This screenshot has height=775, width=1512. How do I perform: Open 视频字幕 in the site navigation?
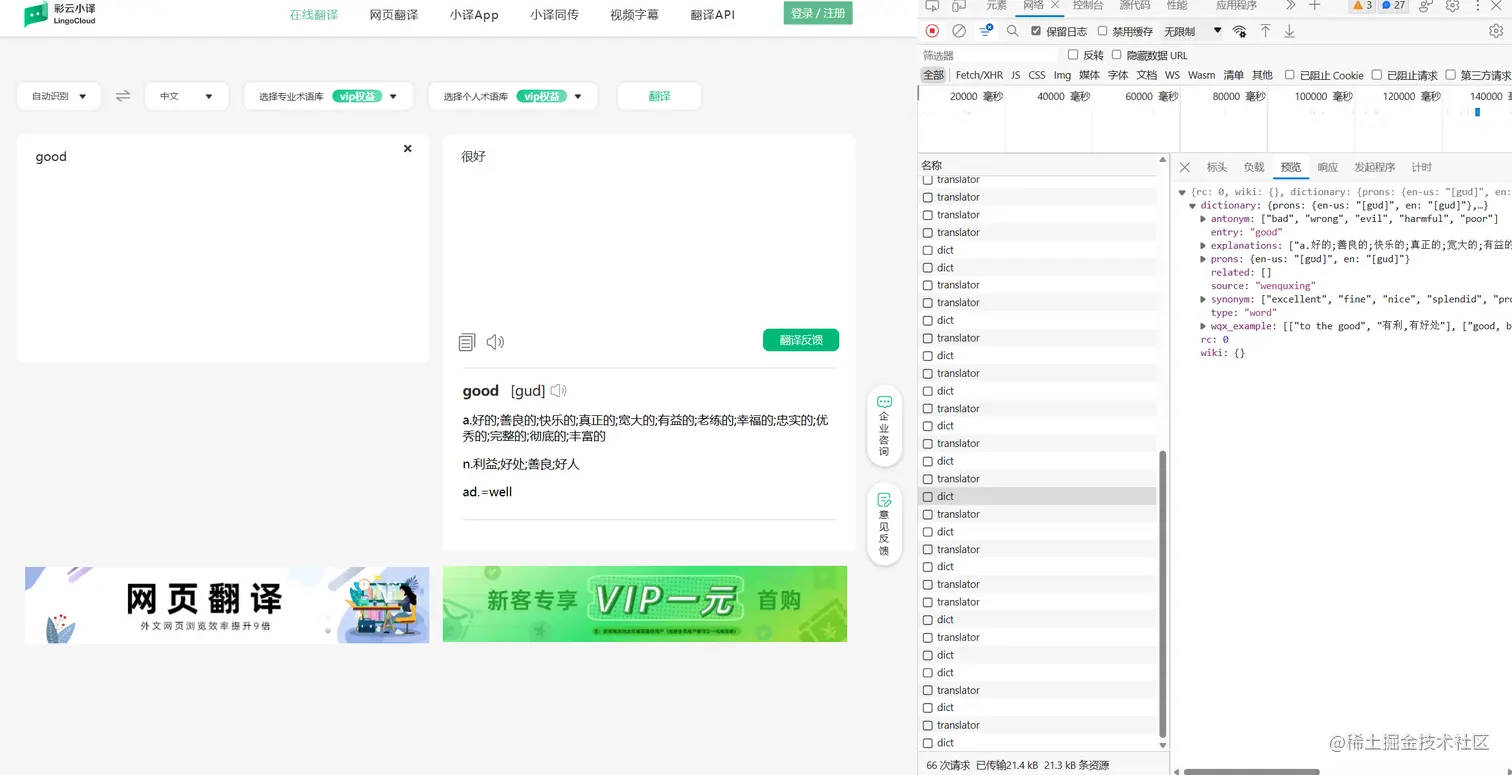(x=635, y=15)
